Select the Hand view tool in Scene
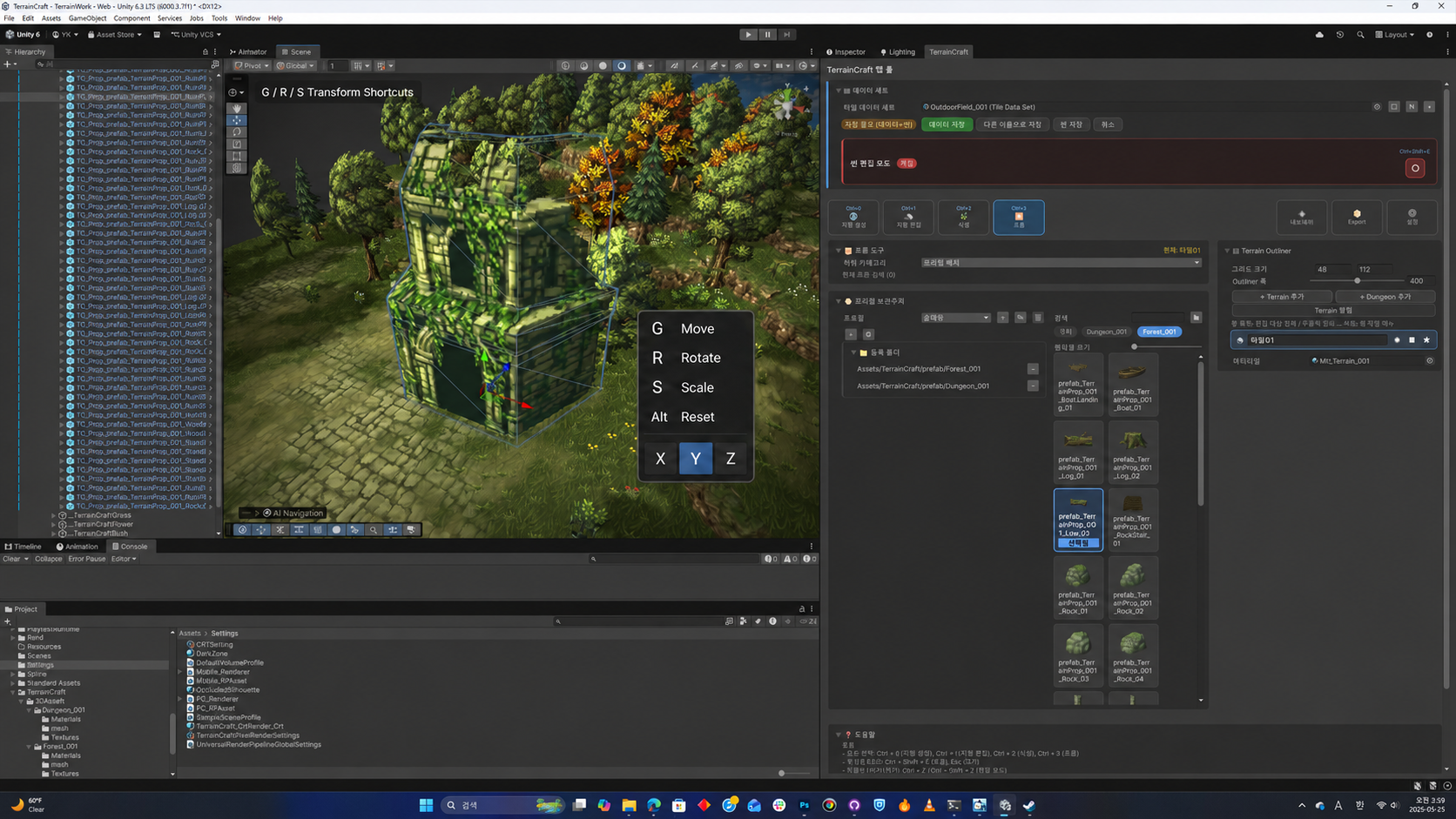The height and width of the screenshot is (819, 1456). pos(236,109)
